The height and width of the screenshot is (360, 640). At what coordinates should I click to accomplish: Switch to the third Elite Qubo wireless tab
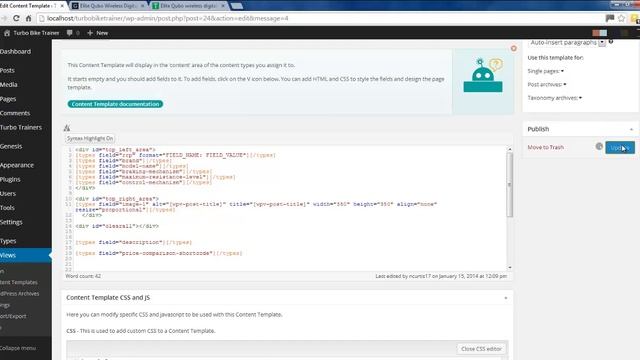click(x=188, y=6)
